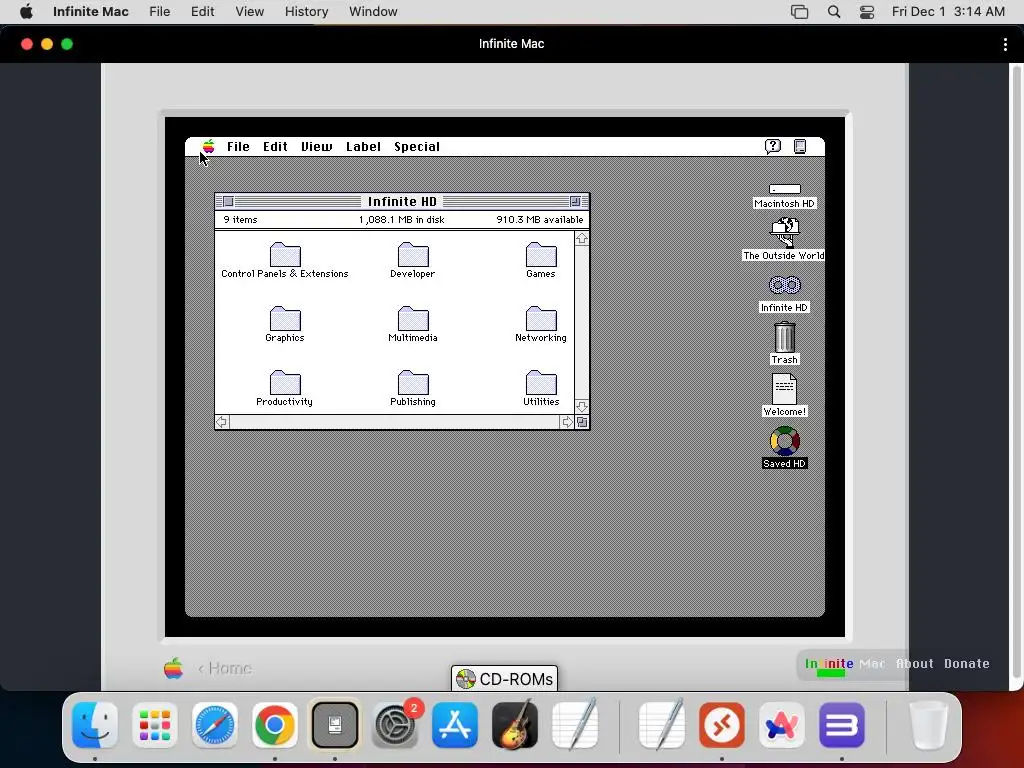Viewport: 1024px width, 768px height.
Task: Click the Stage Manager windows icon in menu bar
Action: 799,12
